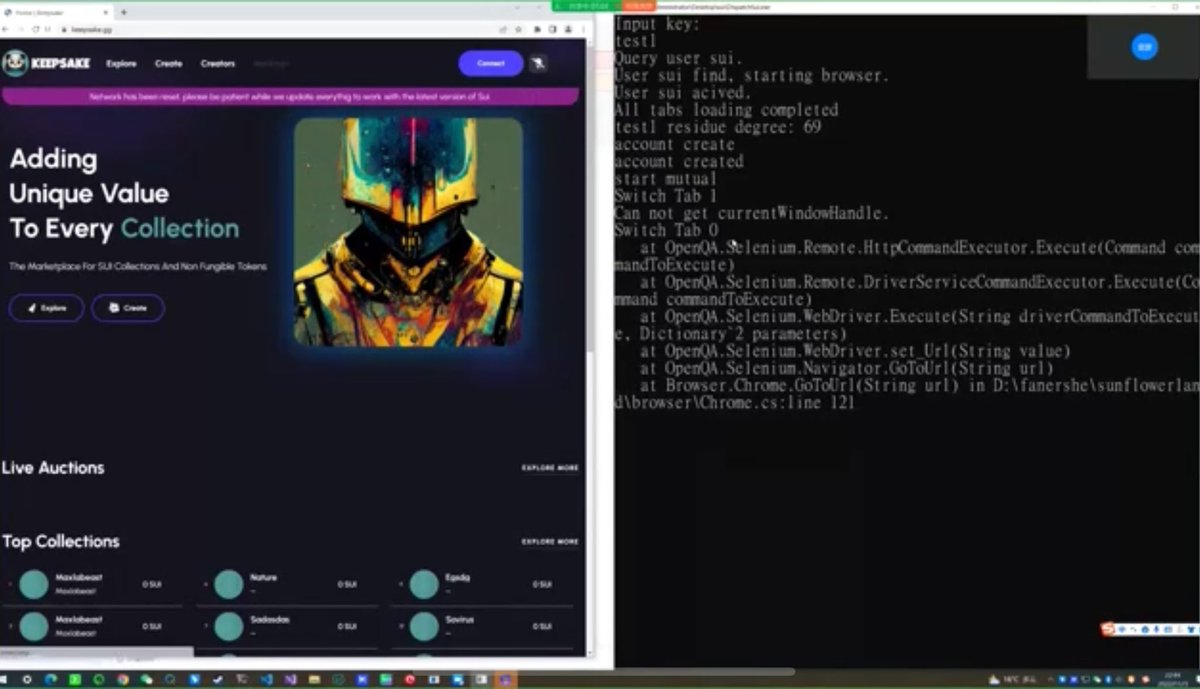Click the taskbar clock
This screenshot has height=689, width=1200.
tap(1172, 679)
